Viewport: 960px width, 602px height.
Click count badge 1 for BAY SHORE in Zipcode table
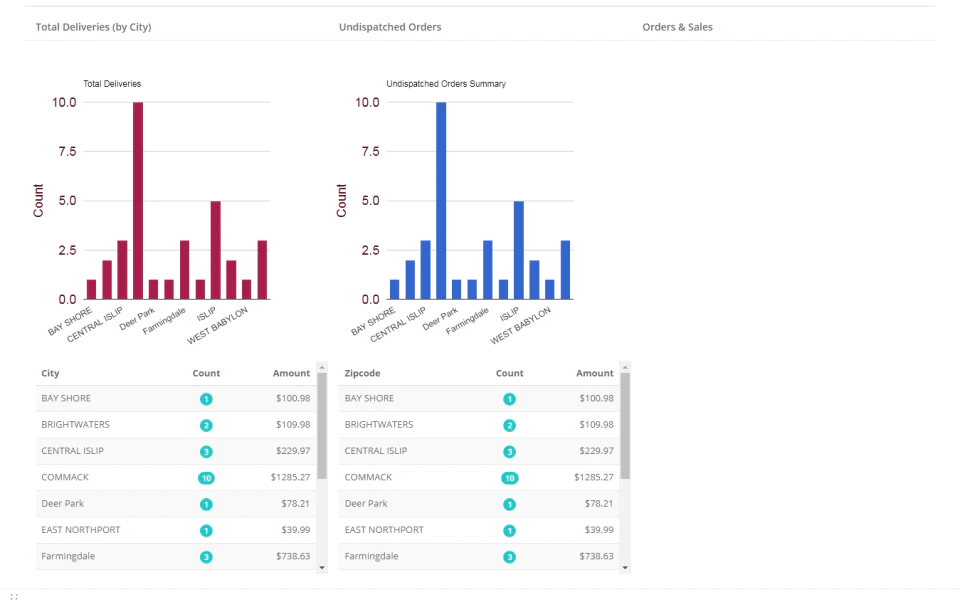point(509,399)
